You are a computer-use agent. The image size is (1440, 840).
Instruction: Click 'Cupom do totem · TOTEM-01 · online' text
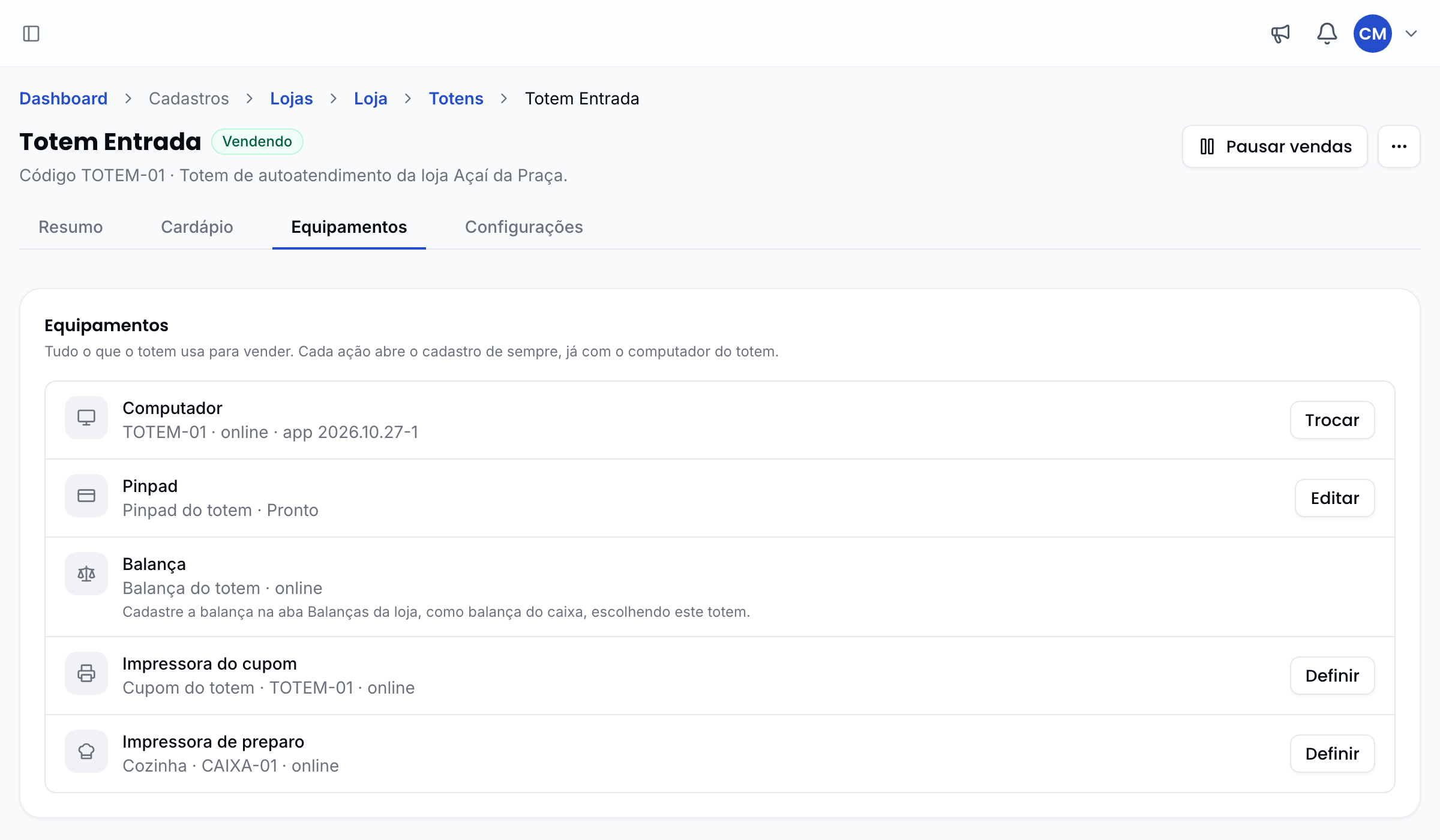click(269, 688)
